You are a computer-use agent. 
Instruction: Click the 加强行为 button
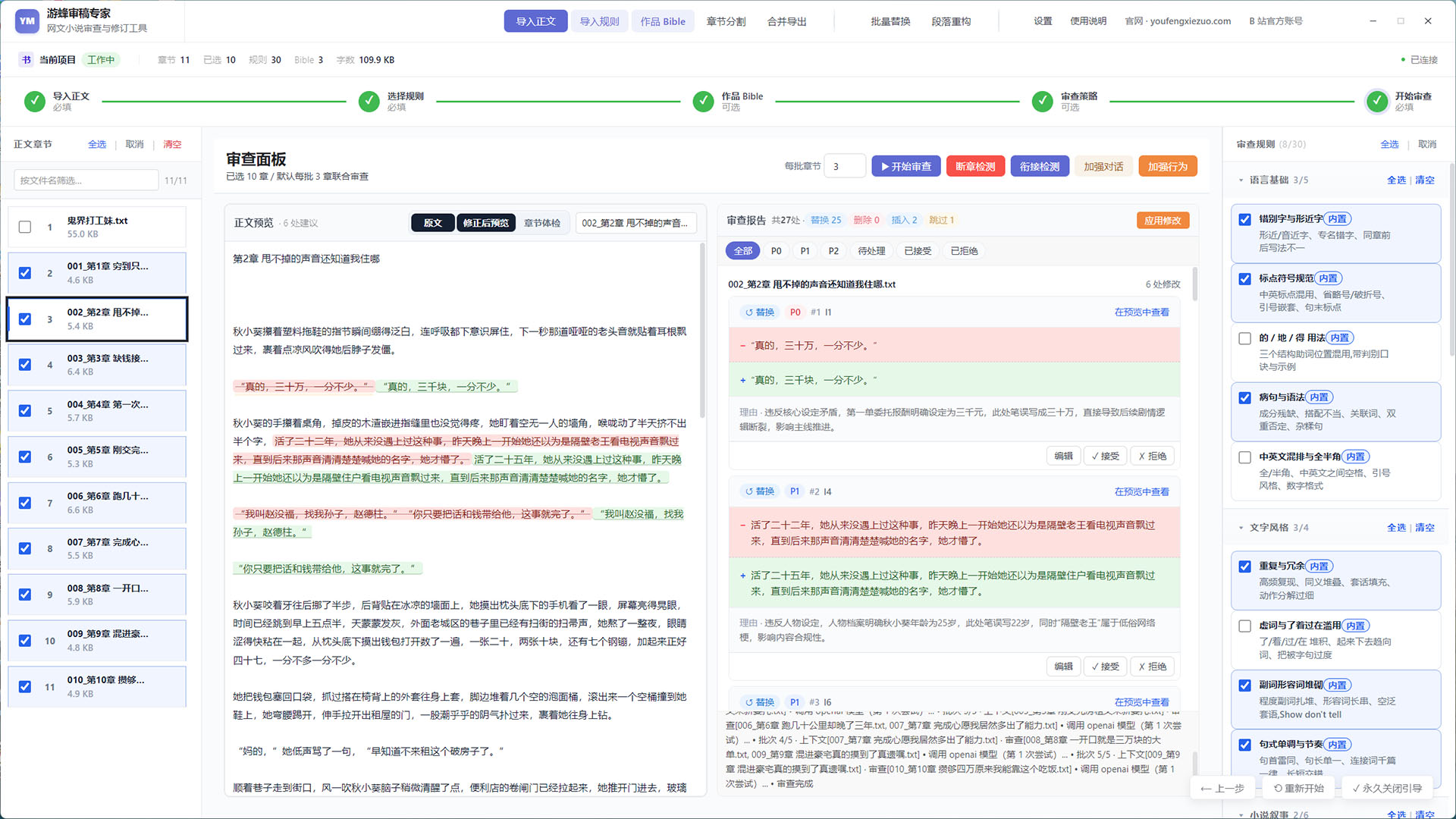pos(1167,166)
